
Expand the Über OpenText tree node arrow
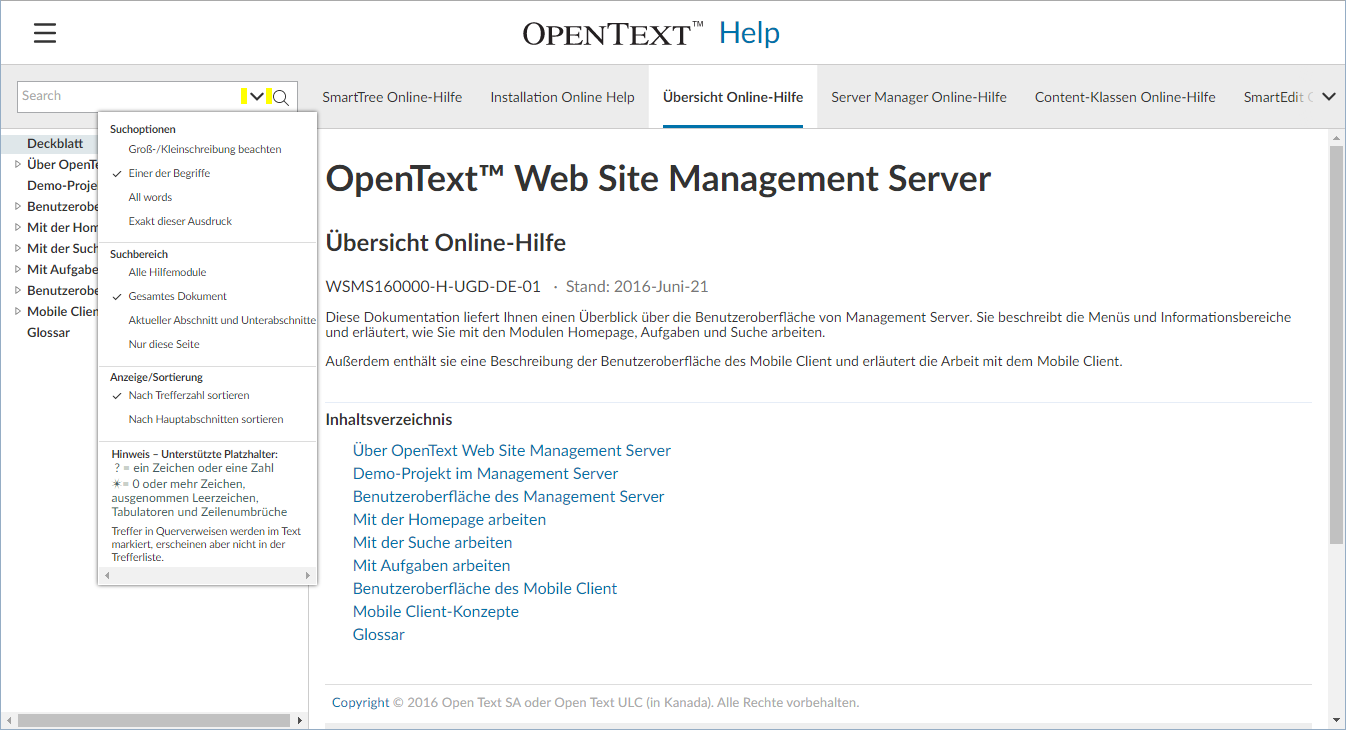17,164
